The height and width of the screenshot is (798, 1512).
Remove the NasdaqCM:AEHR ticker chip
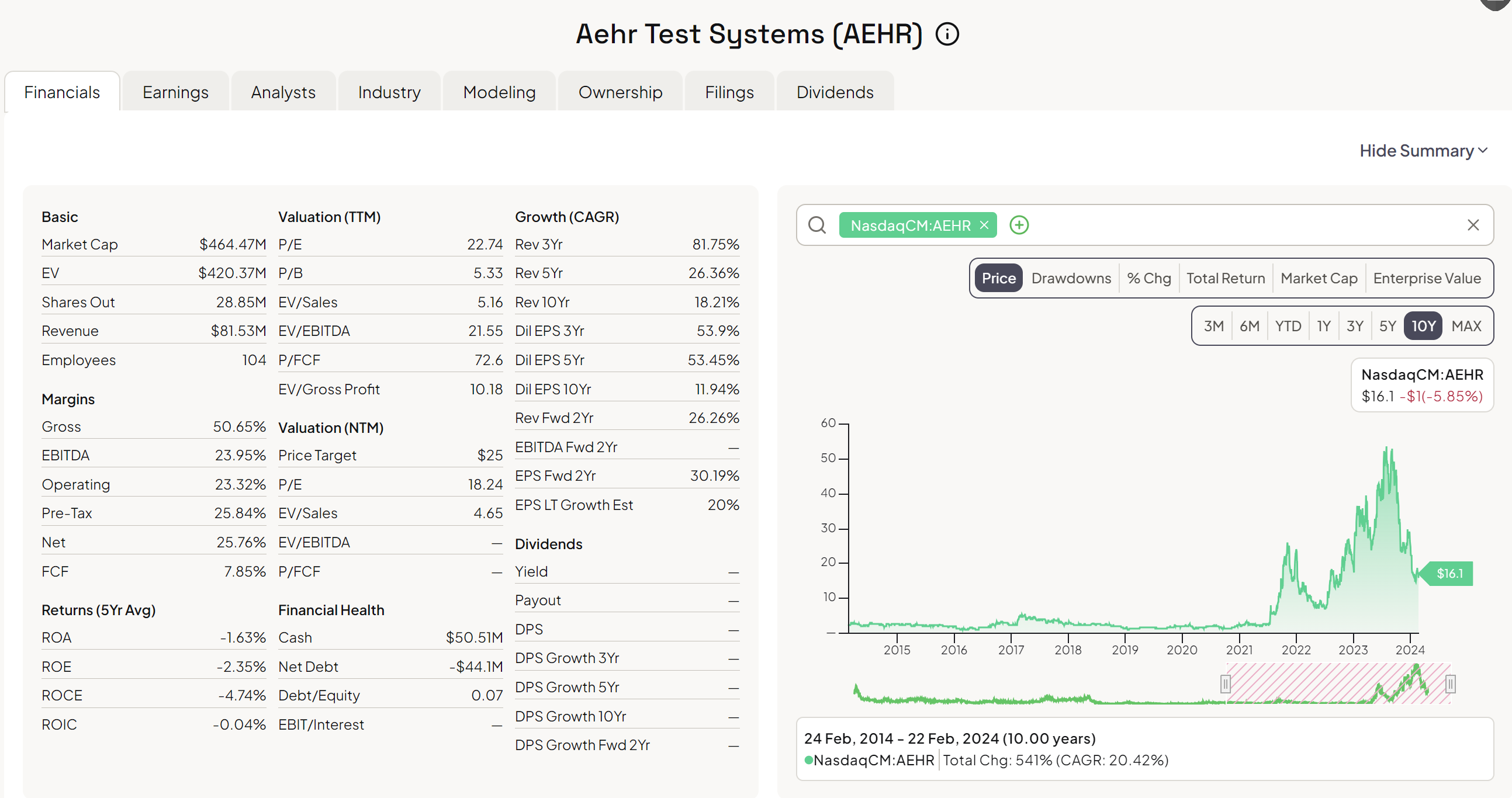point(984,225)
